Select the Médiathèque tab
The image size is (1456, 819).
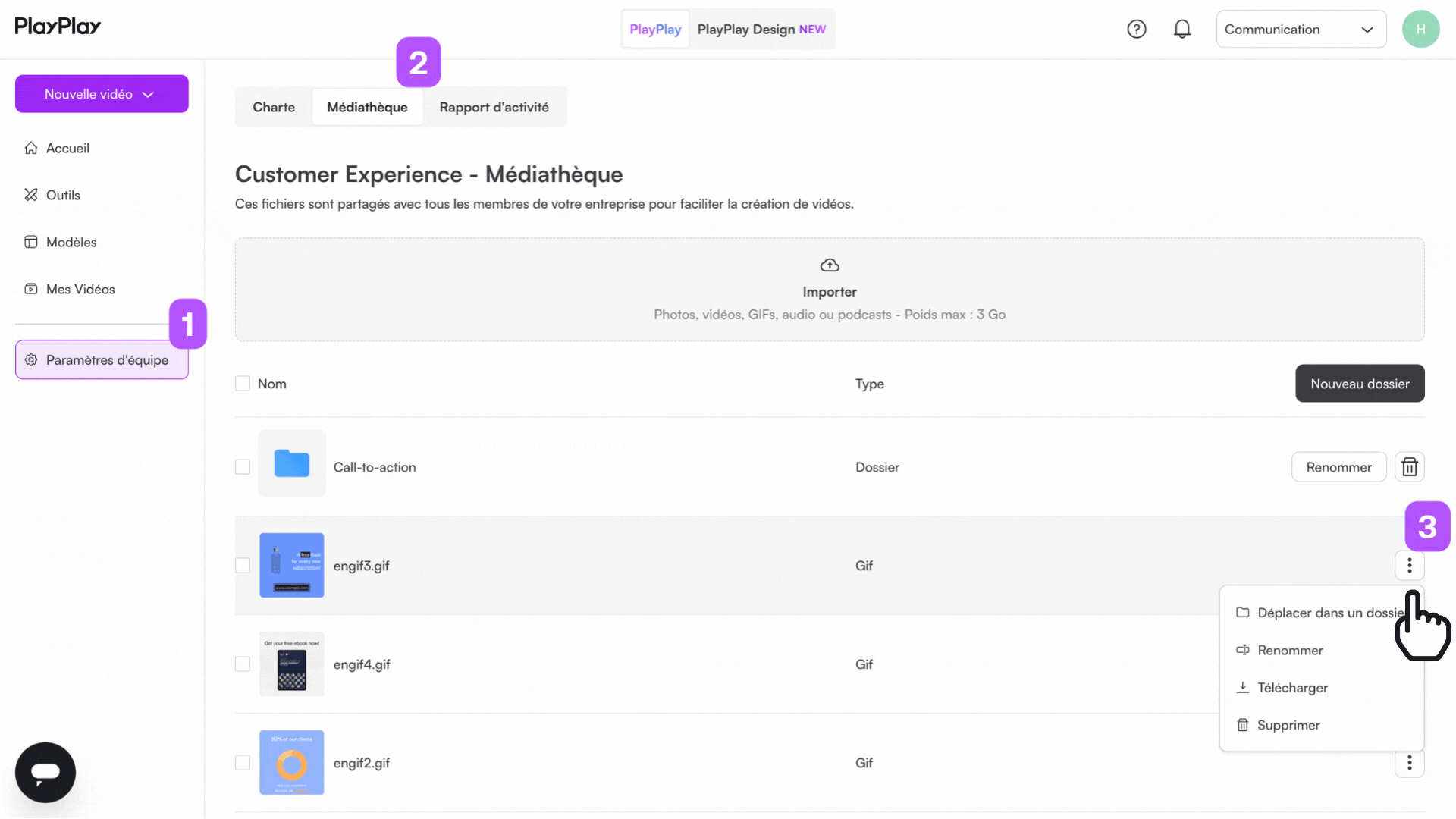coord(367,107)
